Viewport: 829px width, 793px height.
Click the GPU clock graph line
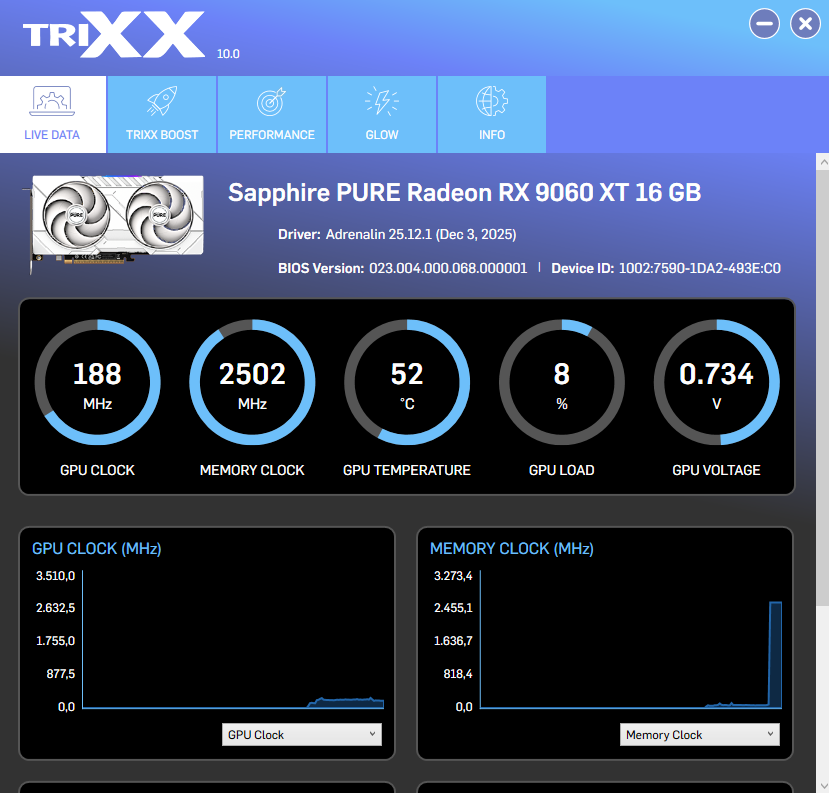(346, 702)
